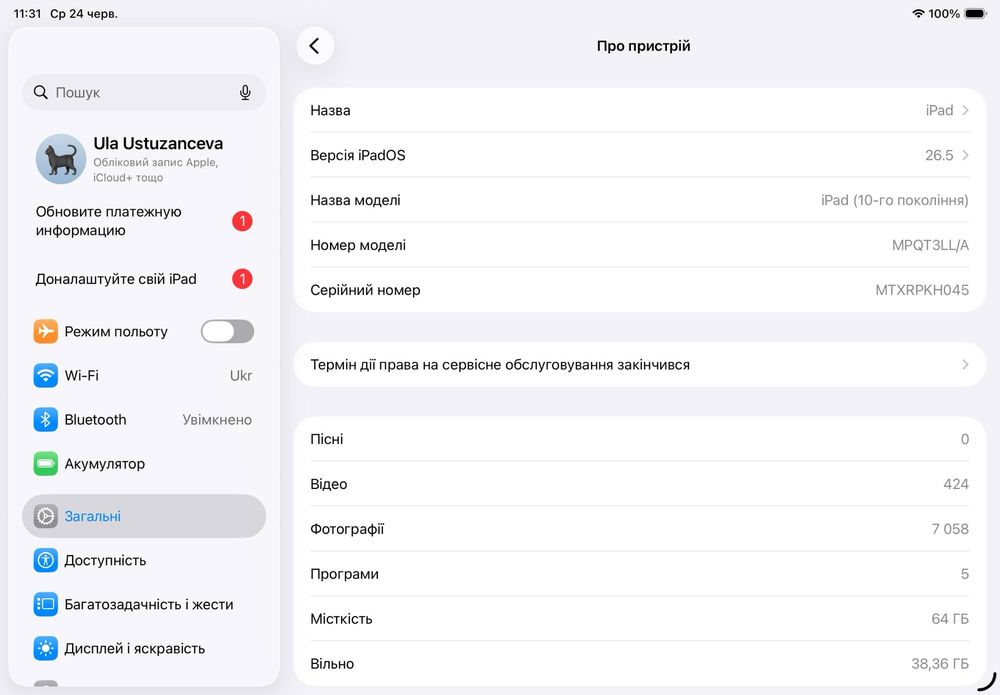
Task: Open Багатозадачність і жести settings
Action: tap(144, 604)
